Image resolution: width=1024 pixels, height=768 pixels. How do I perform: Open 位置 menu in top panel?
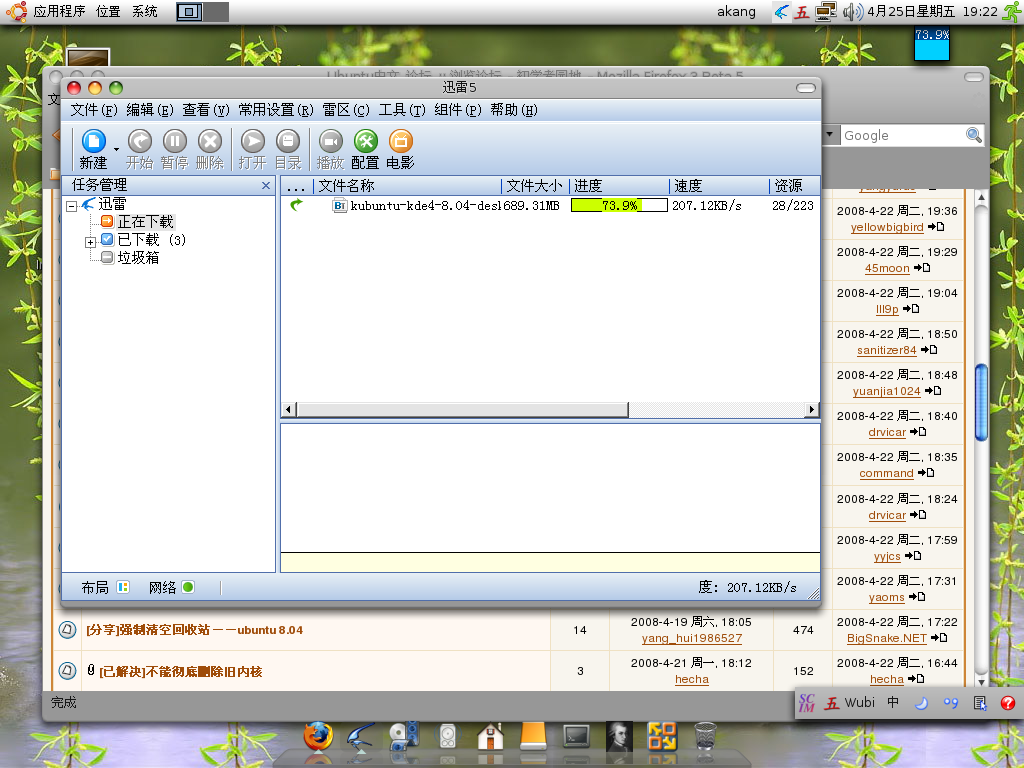coord(108,11)
